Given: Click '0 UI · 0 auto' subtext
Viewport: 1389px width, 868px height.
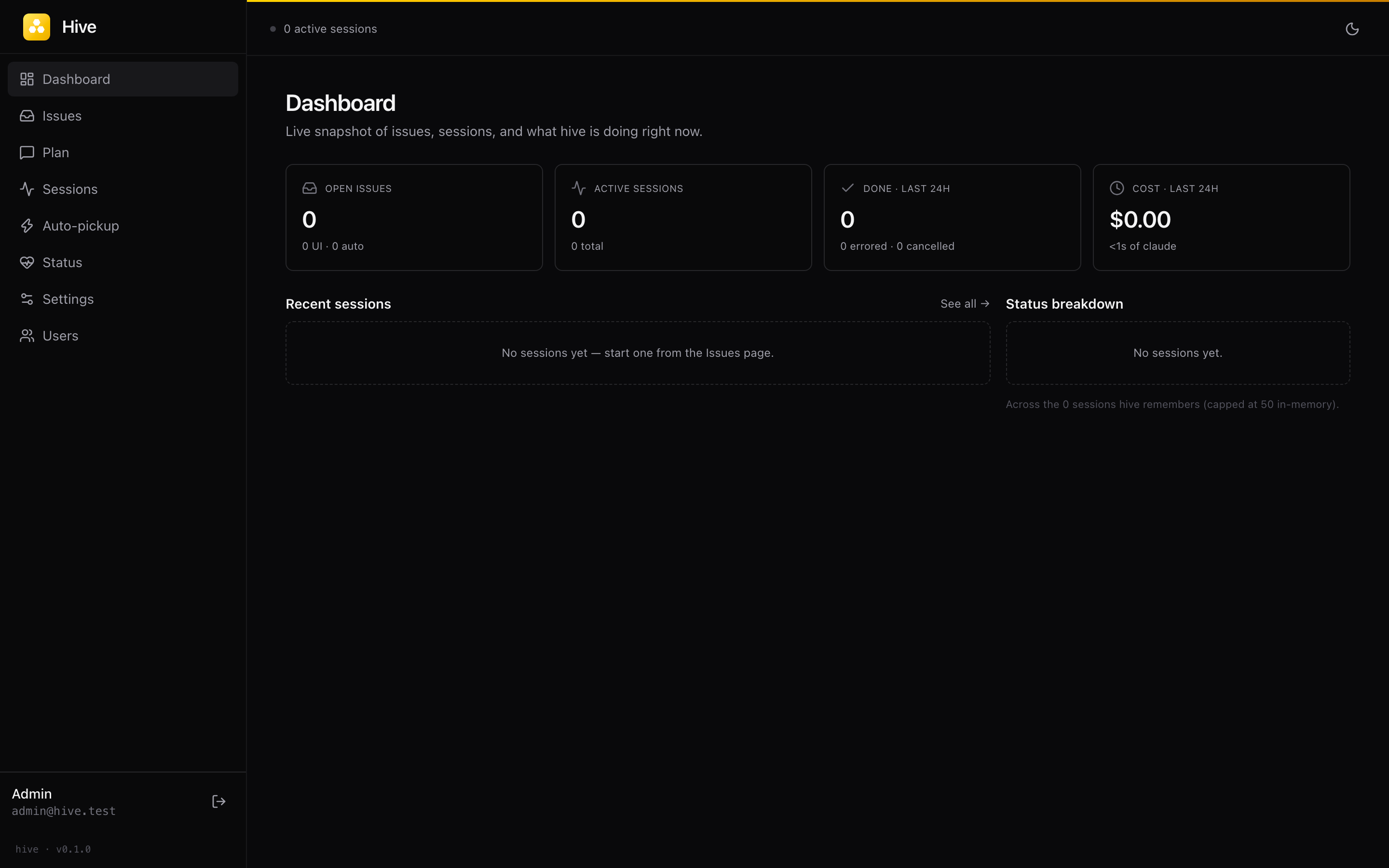Looking at the screenshot, I should pyautogui.click(x=333, y=246).
